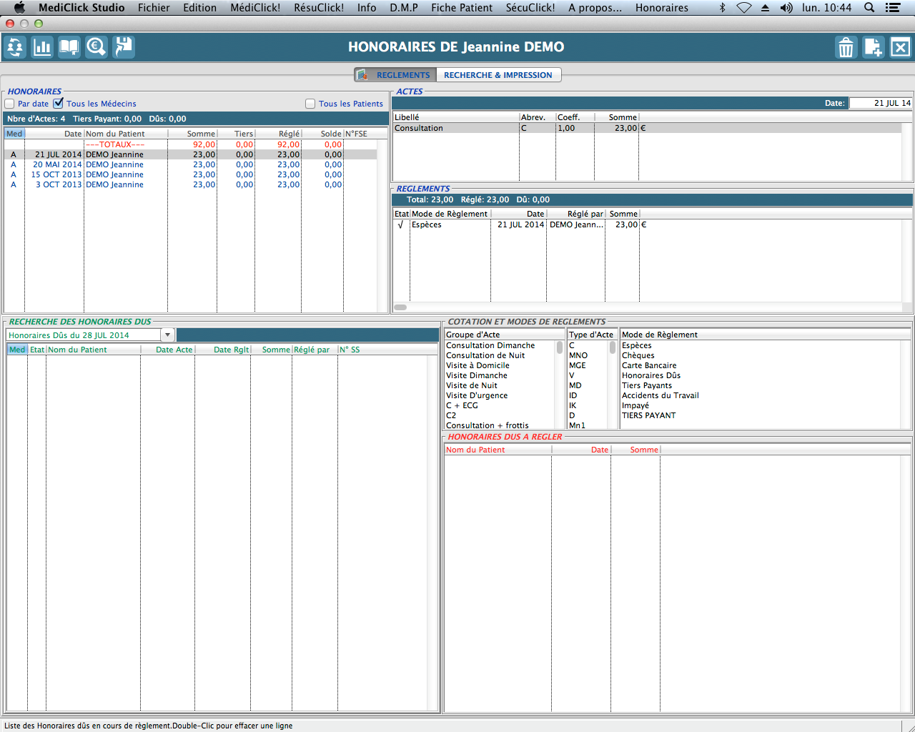This screenshot has width=915, height=732.
Task: Click the euro magnifier search icon
Action: click(96, 47)
